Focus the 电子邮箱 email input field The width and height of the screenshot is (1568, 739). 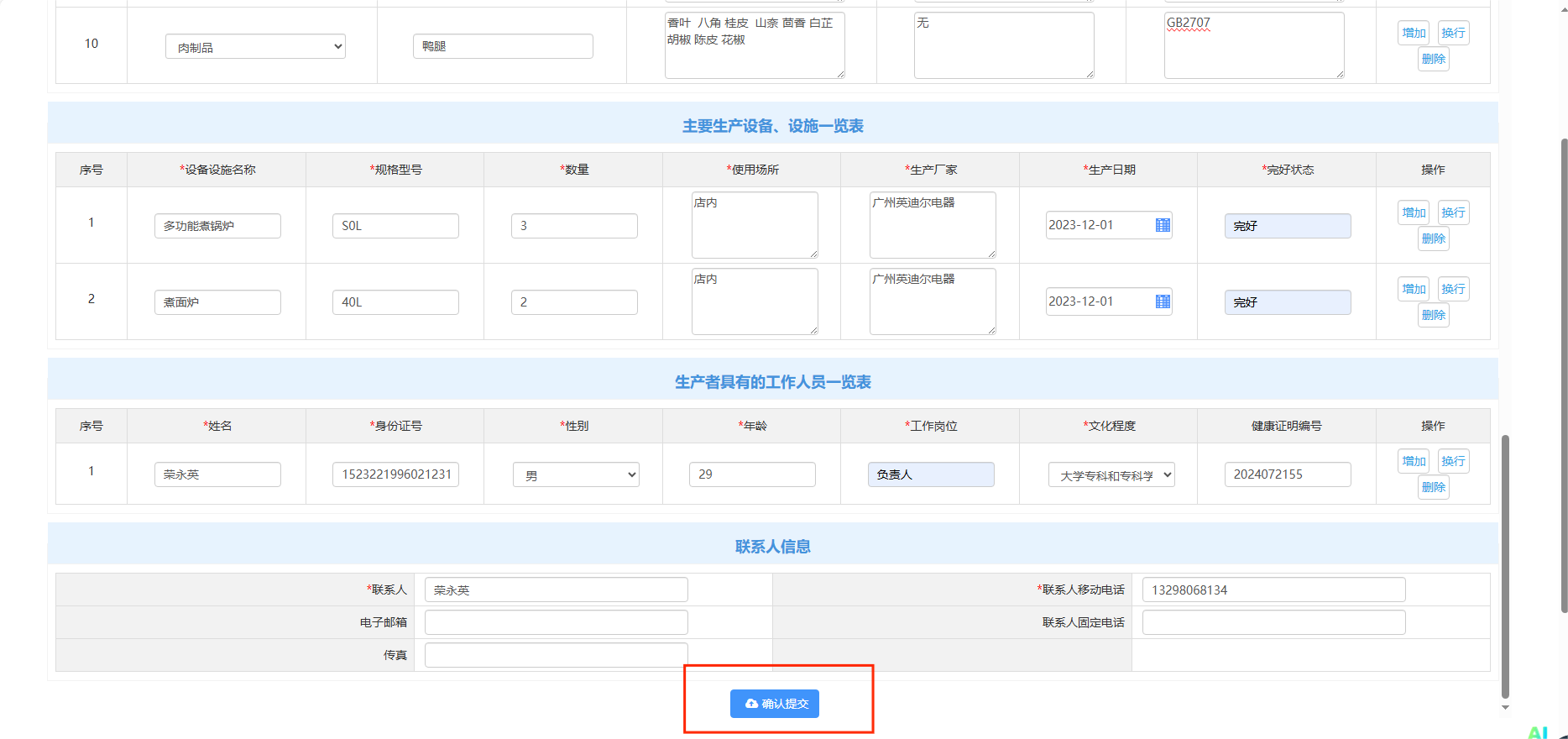(x=556, y=622)
